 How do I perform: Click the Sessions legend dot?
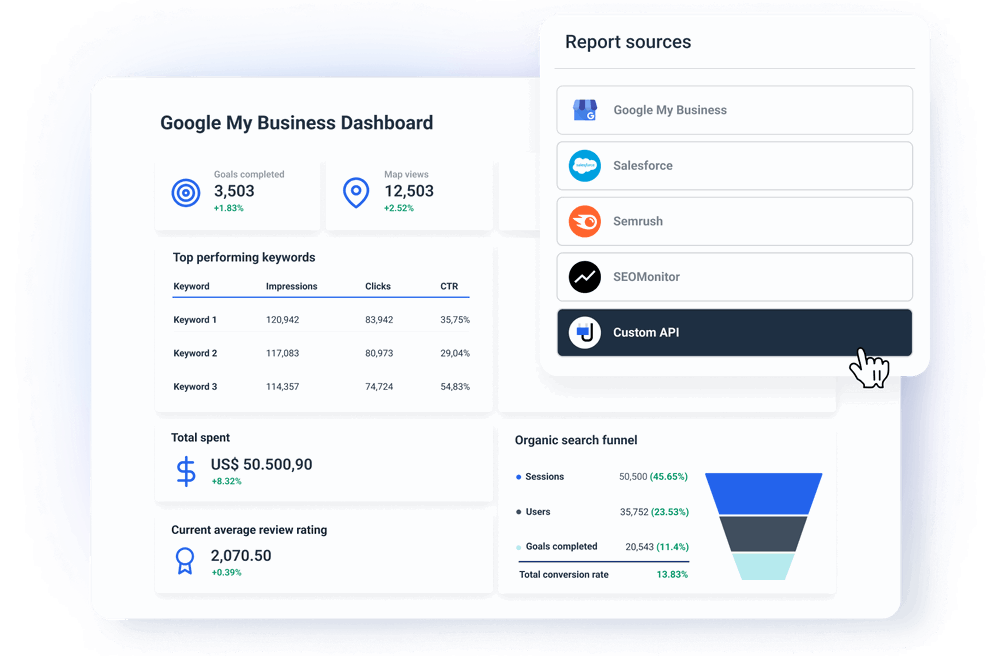[521, 477]
